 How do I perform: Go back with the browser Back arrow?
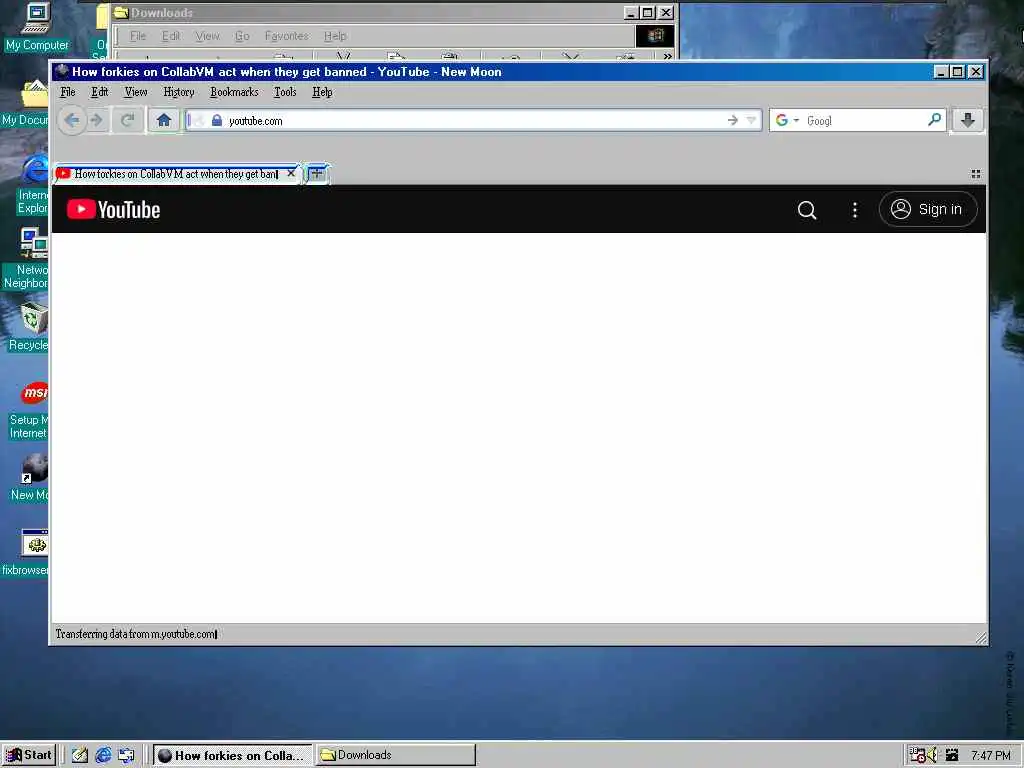coord(72,120)
